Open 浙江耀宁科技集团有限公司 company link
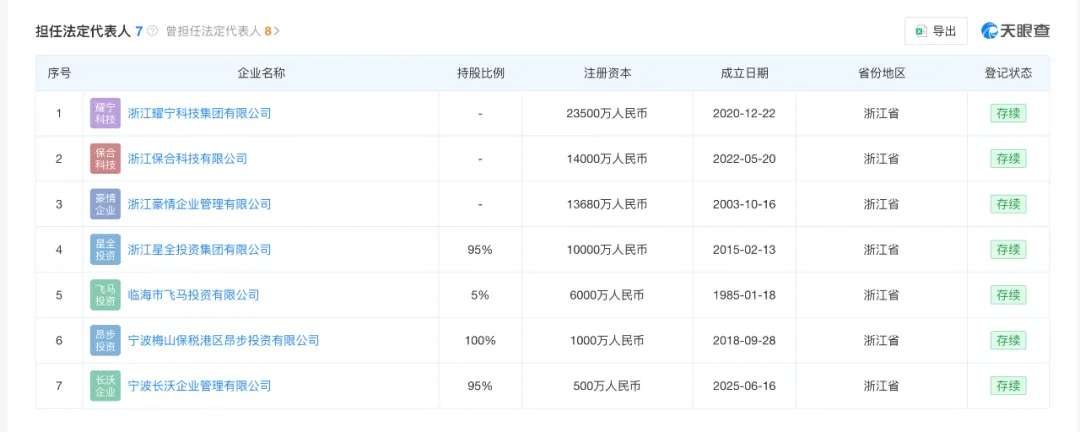1080x432 pixels. 200,113
